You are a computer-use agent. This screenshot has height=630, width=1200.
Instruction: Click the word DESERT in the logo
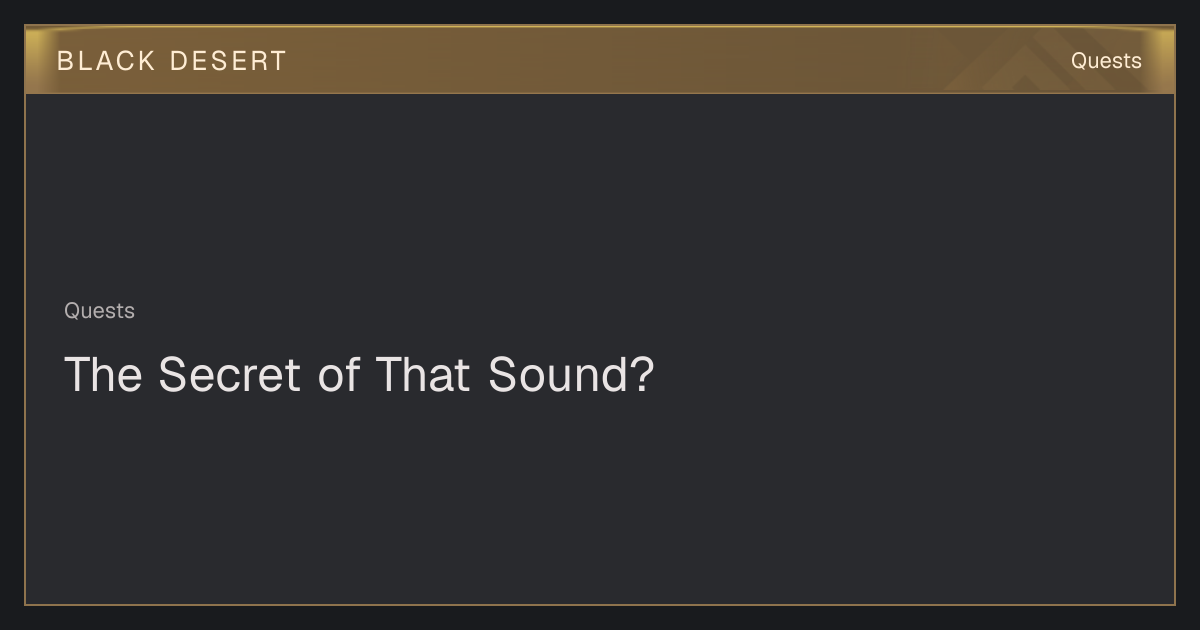click(229, 61)
